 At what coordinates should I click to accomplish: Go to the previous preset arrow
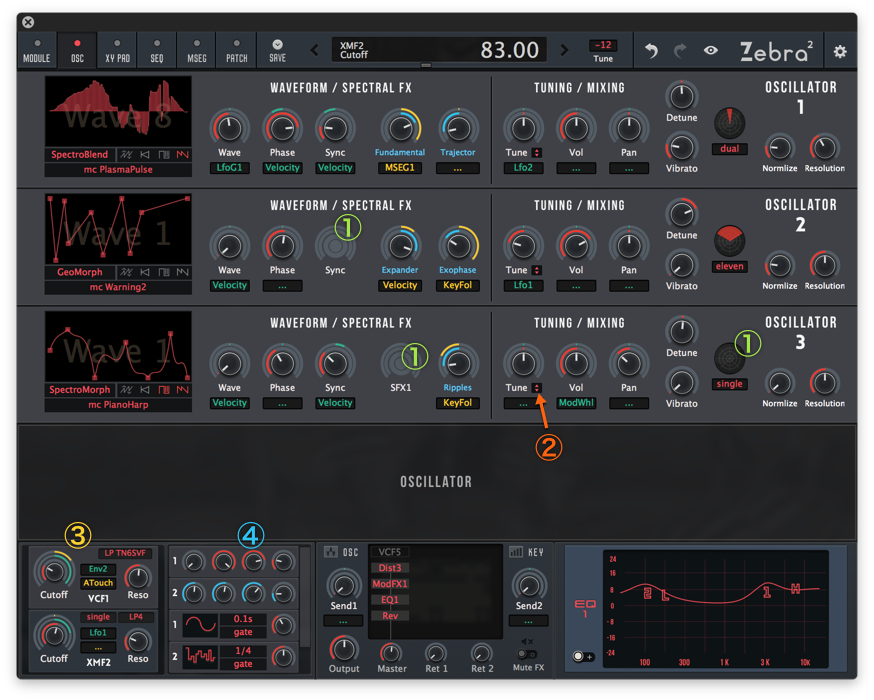(315, 50)
